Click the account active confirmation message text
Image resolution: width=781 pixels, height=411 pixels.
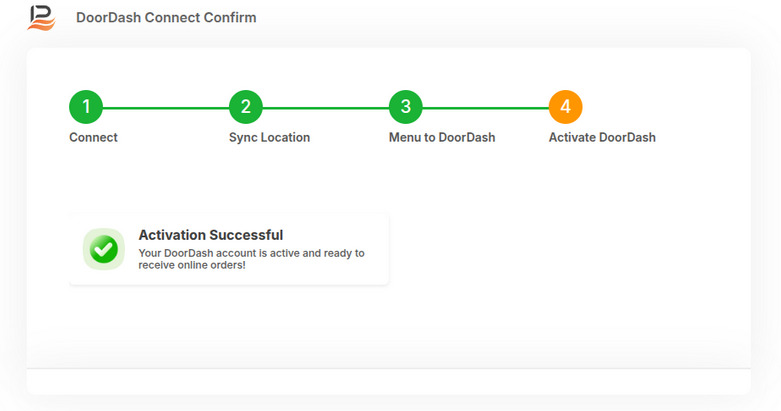click(x=252, y=259)
